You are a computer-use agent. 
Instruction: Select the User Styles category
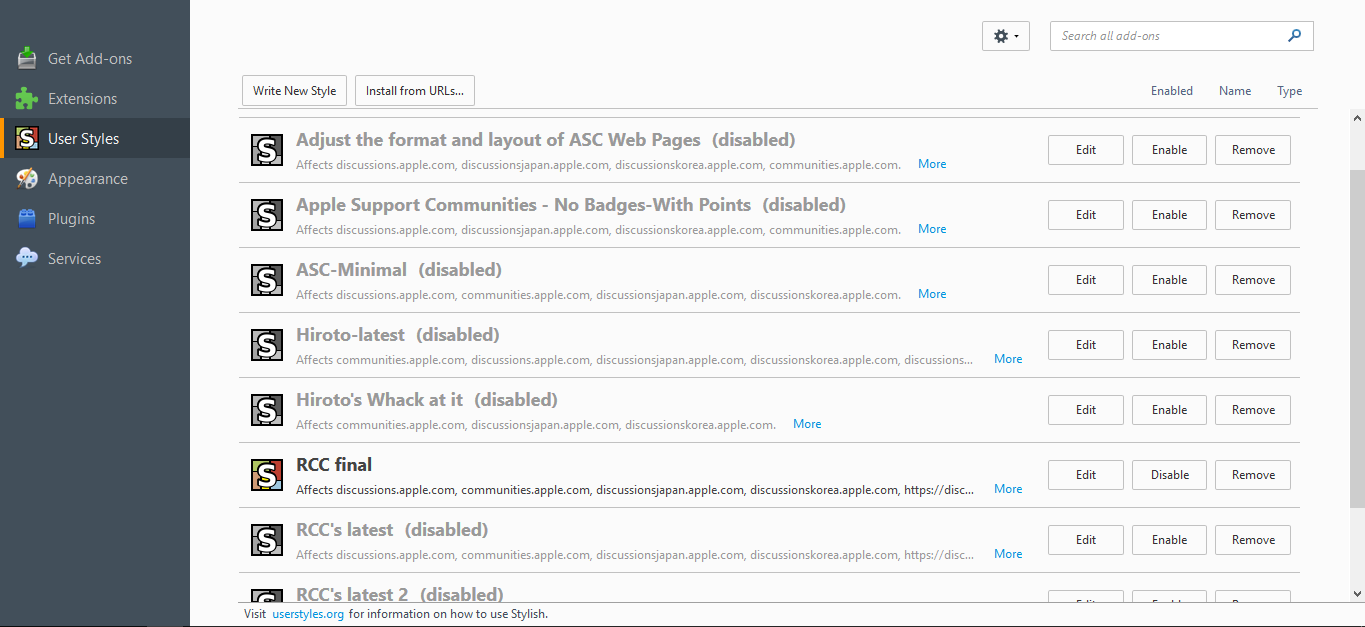pyautogui.click(x=95, y=139)
